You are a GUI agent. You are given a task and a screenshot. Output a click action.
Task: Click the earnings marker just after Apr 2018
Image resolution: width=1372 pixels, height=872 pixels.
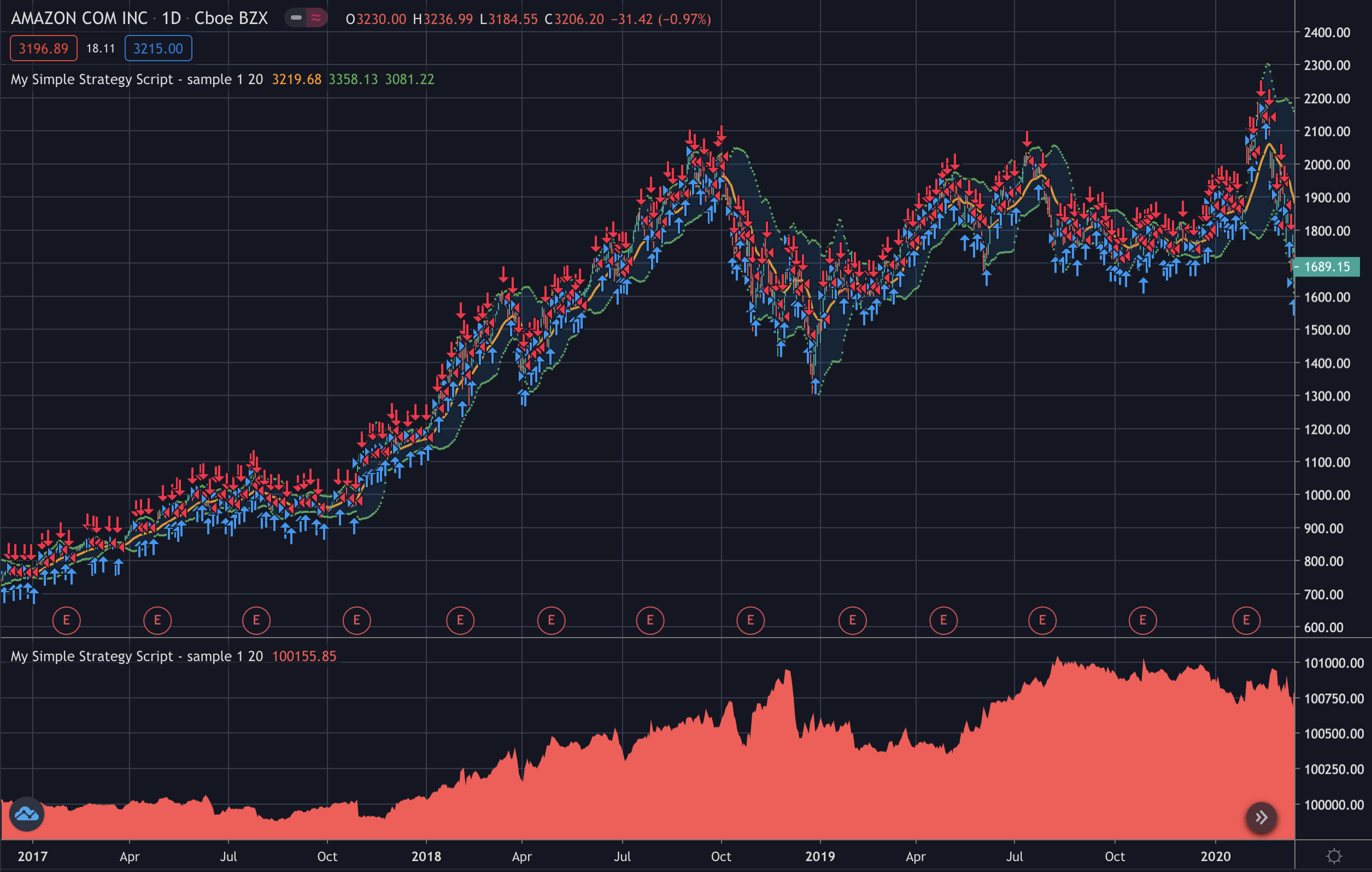[551, 620]
